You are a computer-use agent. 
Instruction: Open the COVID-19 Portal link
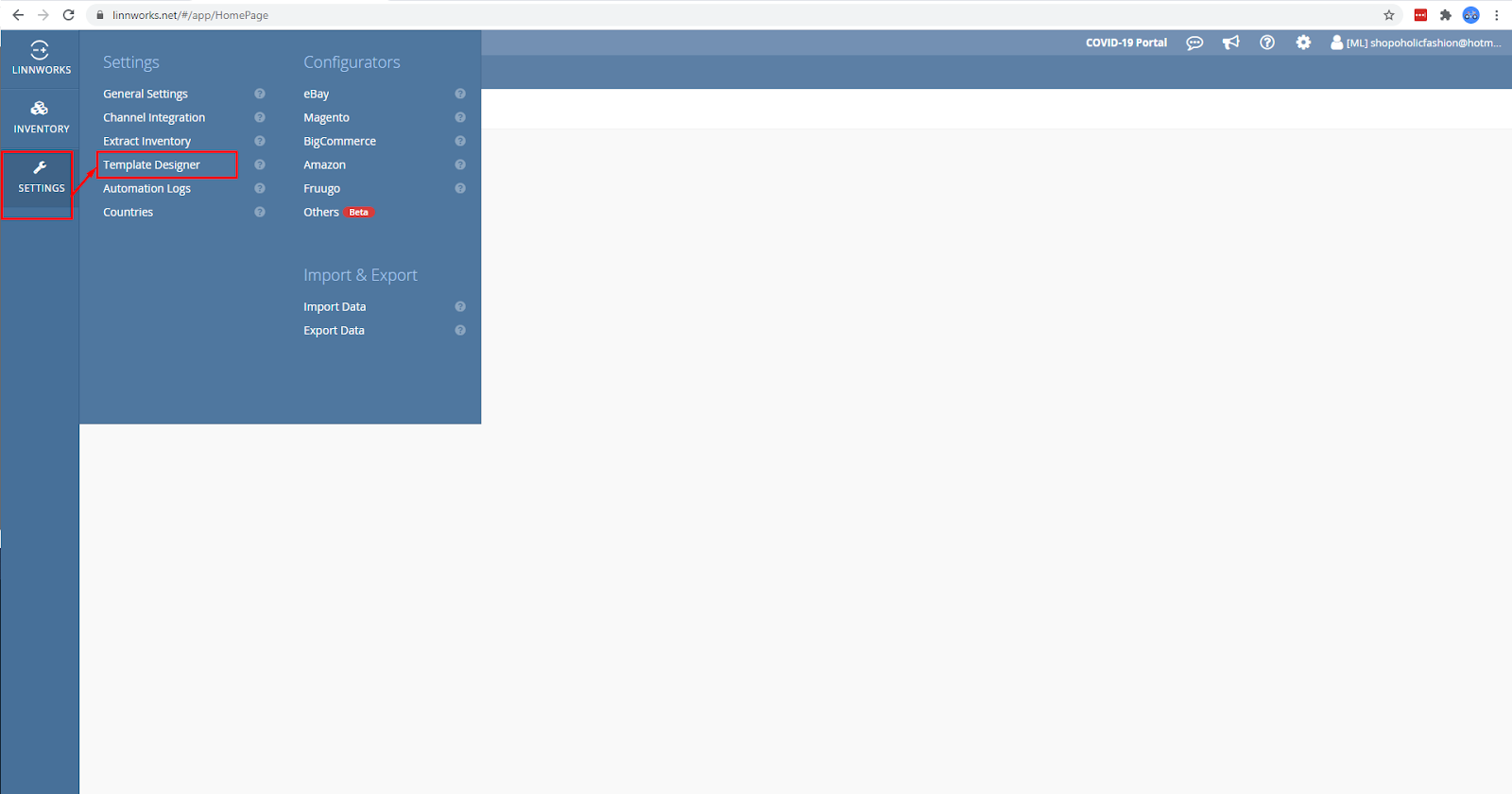tap(1125, 43)
